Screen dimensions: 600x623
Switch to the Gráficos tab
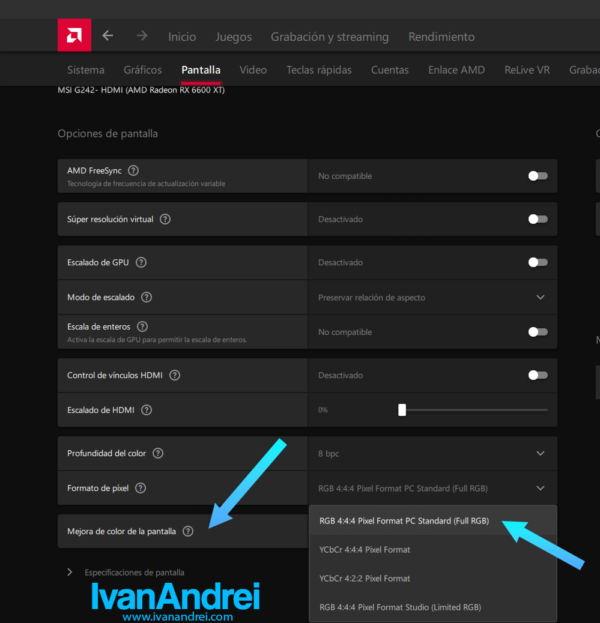[143, 70]
